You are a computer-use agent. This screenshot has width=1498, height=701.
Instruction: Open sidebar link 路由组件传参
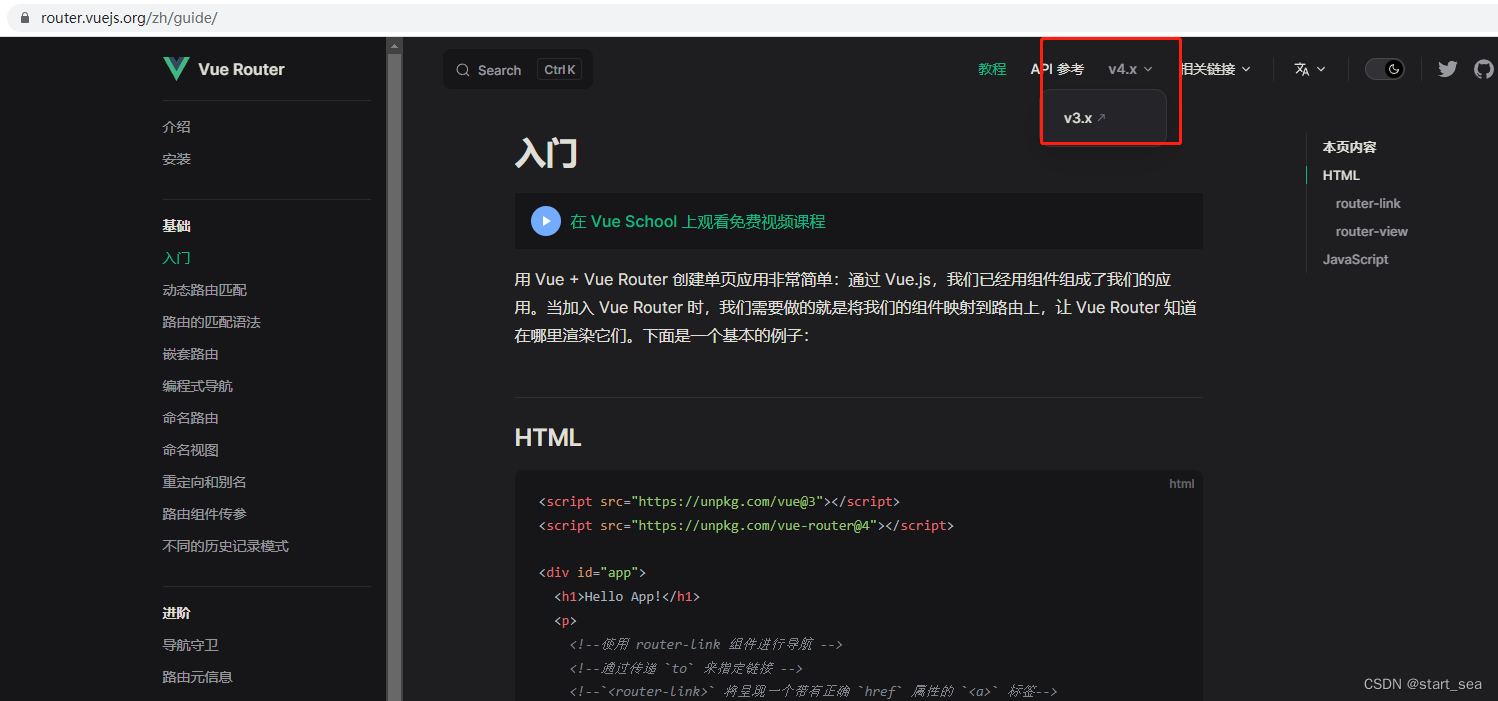tap(205, 514)
